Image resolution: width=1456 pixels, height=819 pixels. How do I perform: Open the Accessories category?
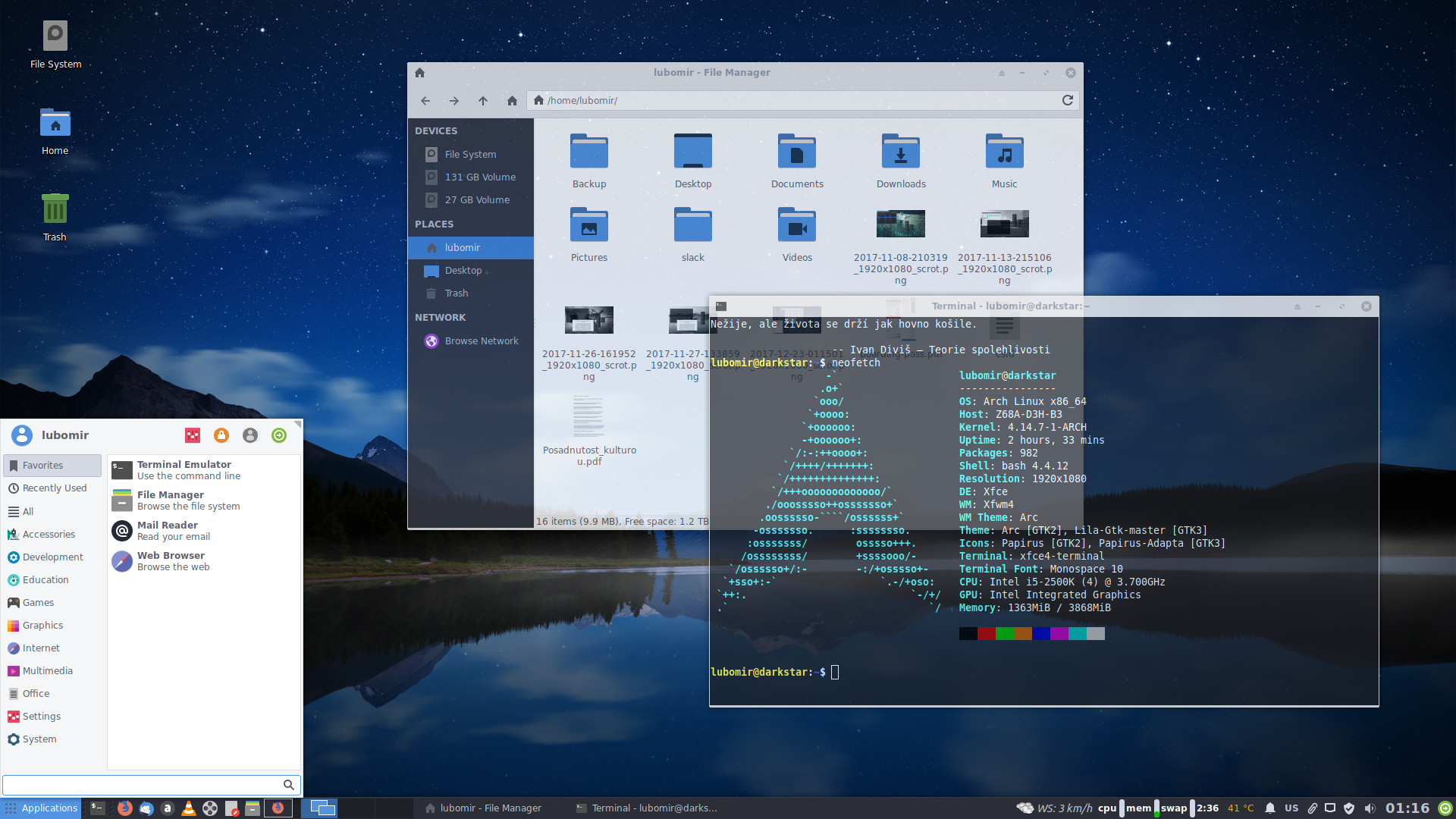(x=52, y=534)
